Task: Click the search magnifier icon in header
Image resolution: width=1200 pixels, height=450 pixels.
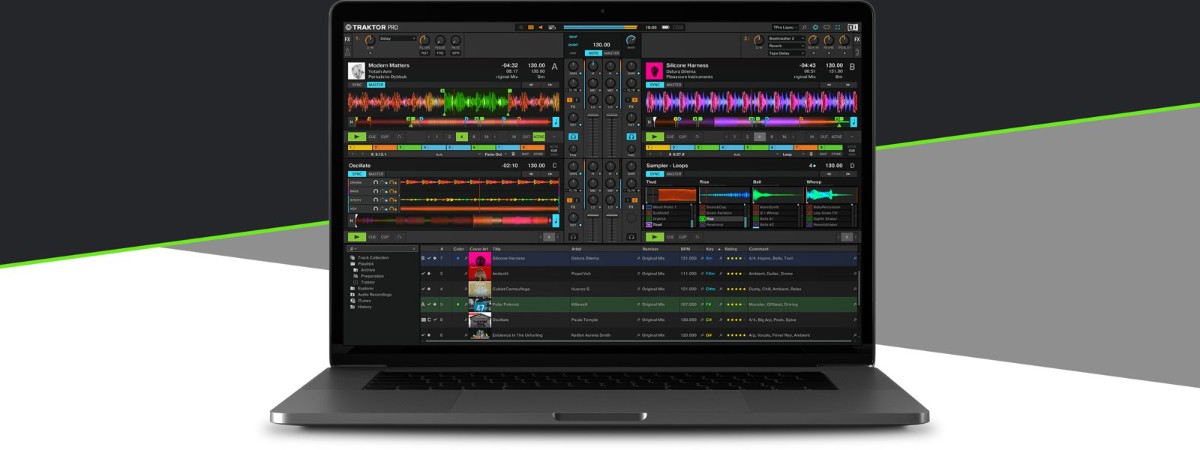Action: click(x=804, y=27)
